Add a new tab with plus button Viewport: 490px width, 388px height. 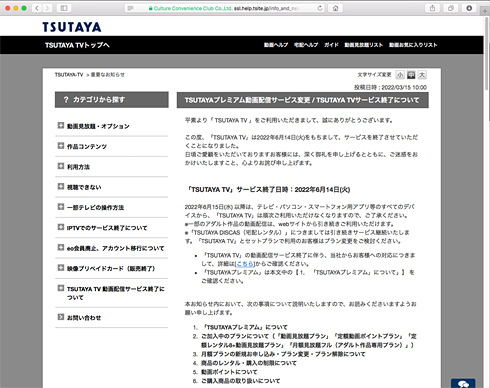tap(485, 11)
